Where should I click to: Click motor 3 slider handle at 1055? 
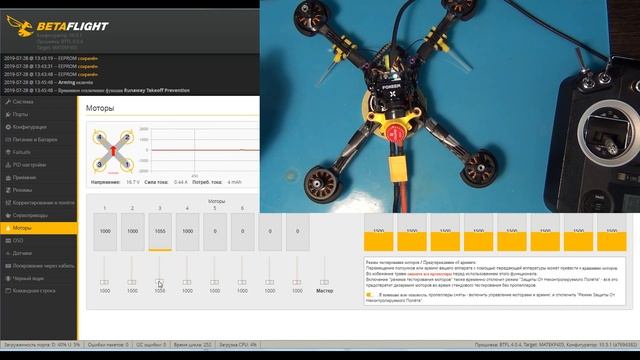(x=160, y=282)
